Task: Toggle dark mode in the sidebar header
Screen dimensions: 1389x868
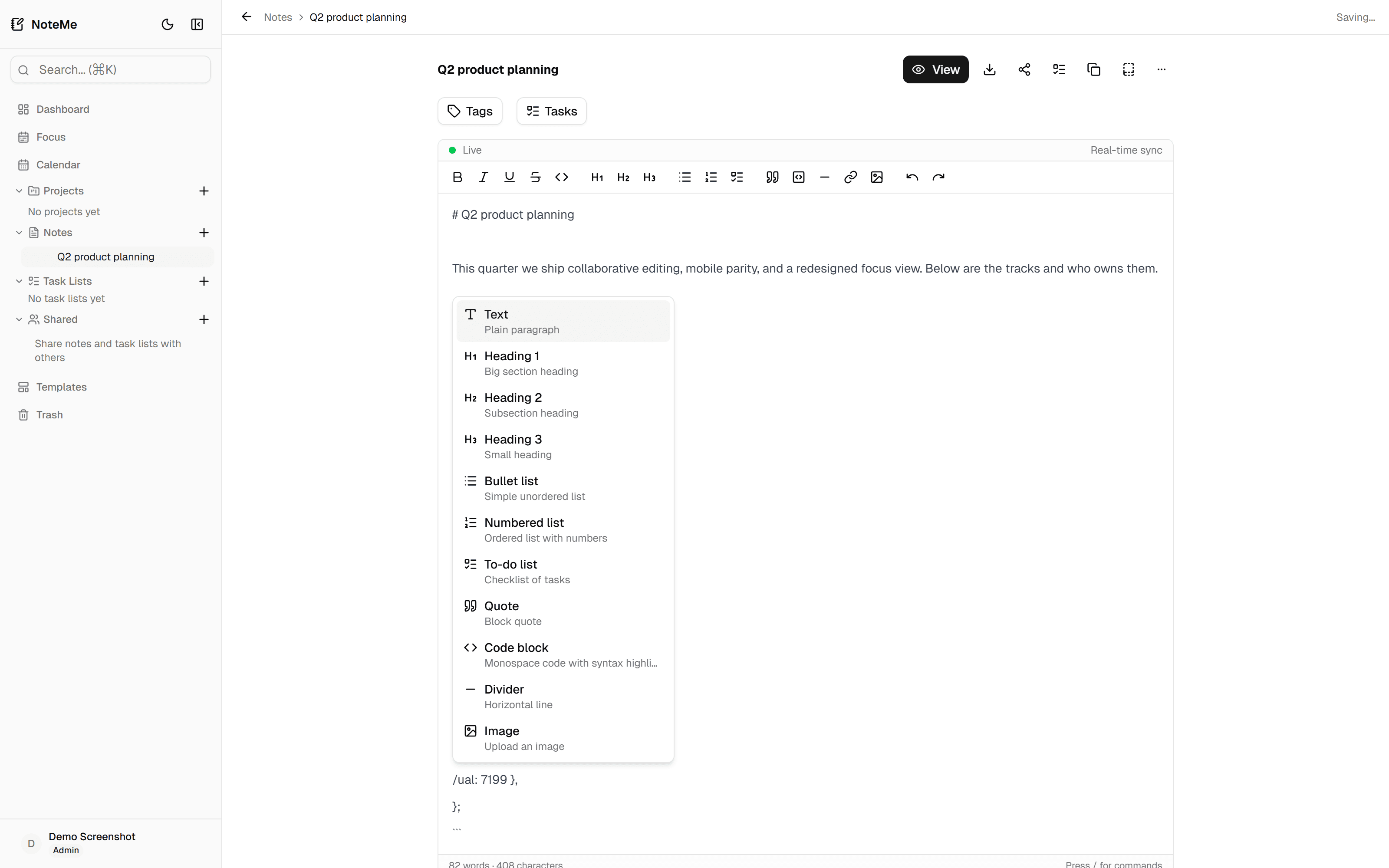Action: tap(167, 24)
